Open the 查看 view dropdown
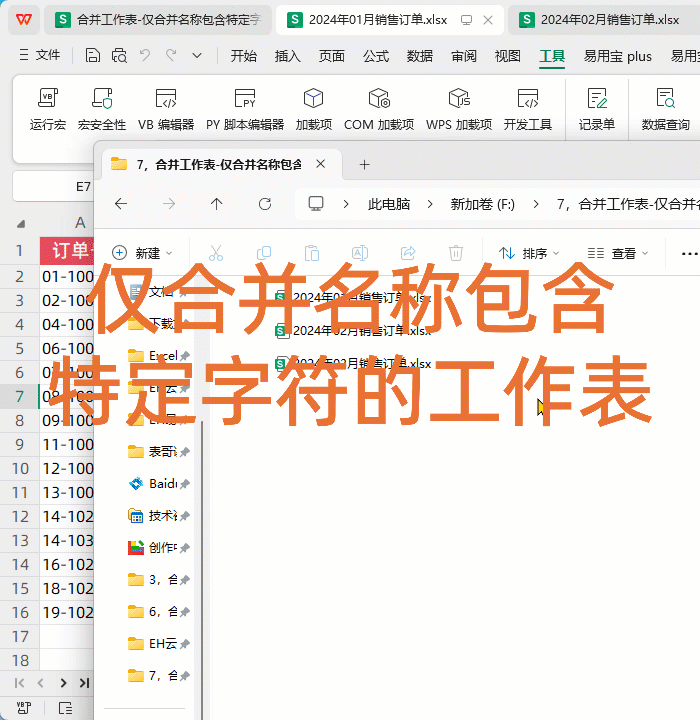This screenshot has width=700, height=720. click(x=618, y=253)
